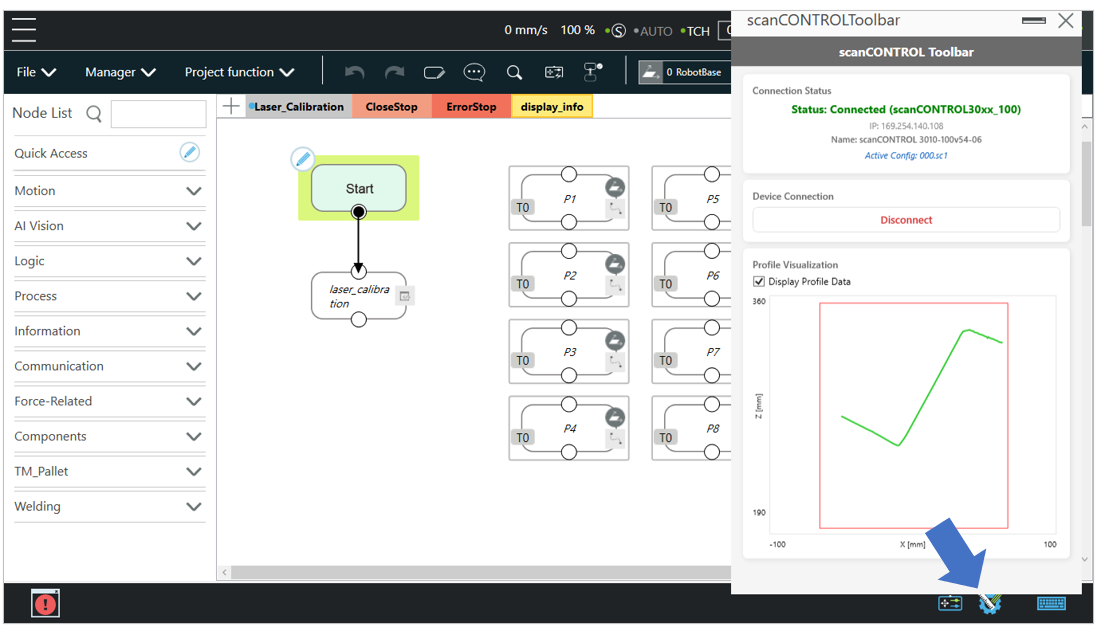Open the controller panel icon in status bar
The height and width of the screenshot is (629, 1097).
point(949,603)
